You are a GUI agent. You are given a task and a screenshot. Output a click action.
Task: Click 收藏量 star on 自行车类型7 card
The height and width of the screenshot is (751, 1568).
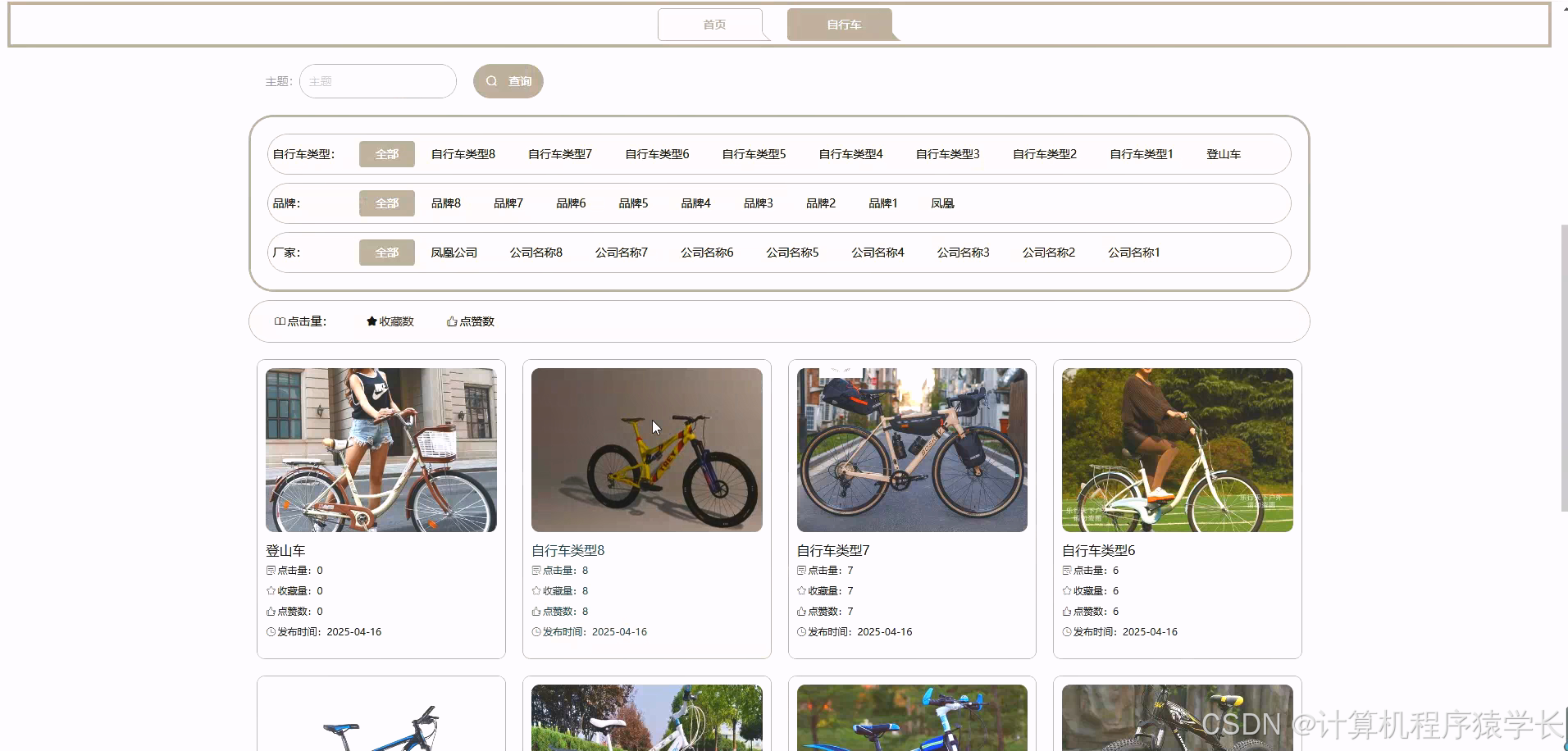tap(802, 591)
